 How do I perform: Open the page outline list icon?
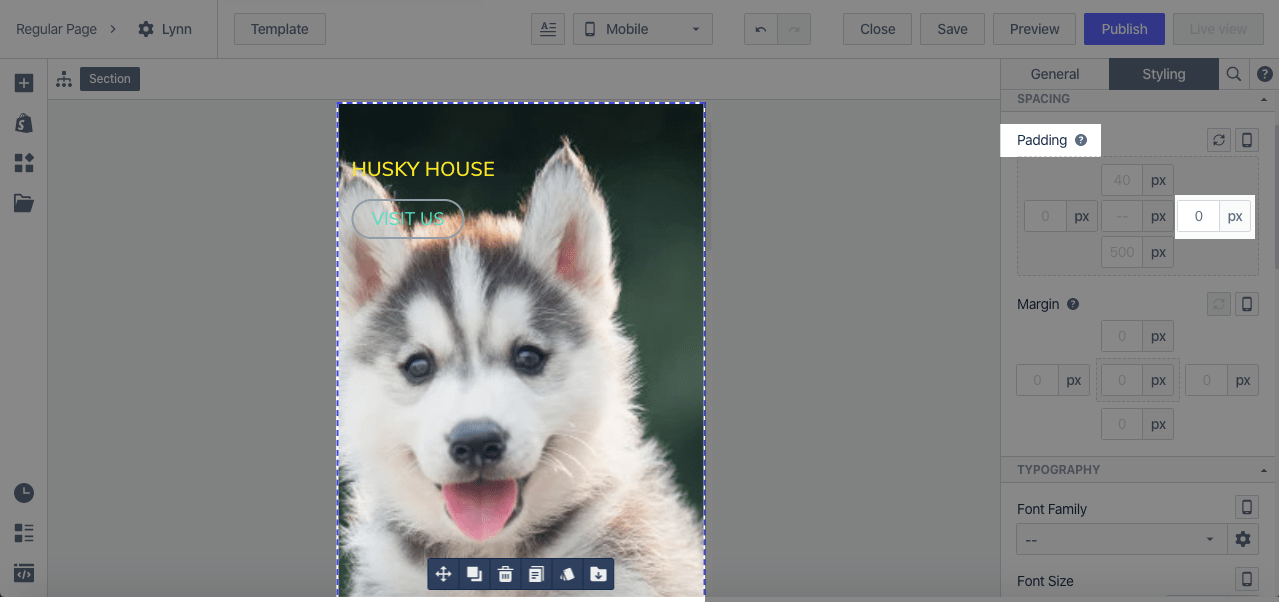24,533
